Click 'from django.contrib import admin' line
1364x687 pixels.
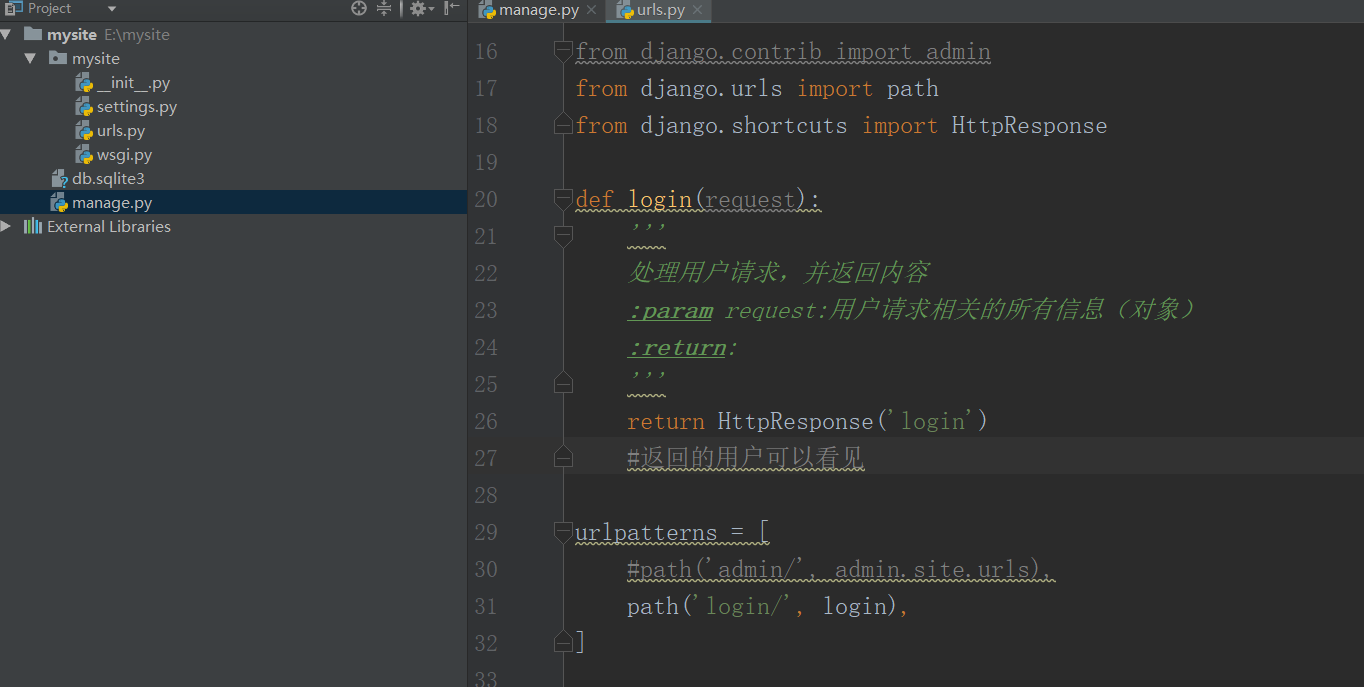click(783, 52)
